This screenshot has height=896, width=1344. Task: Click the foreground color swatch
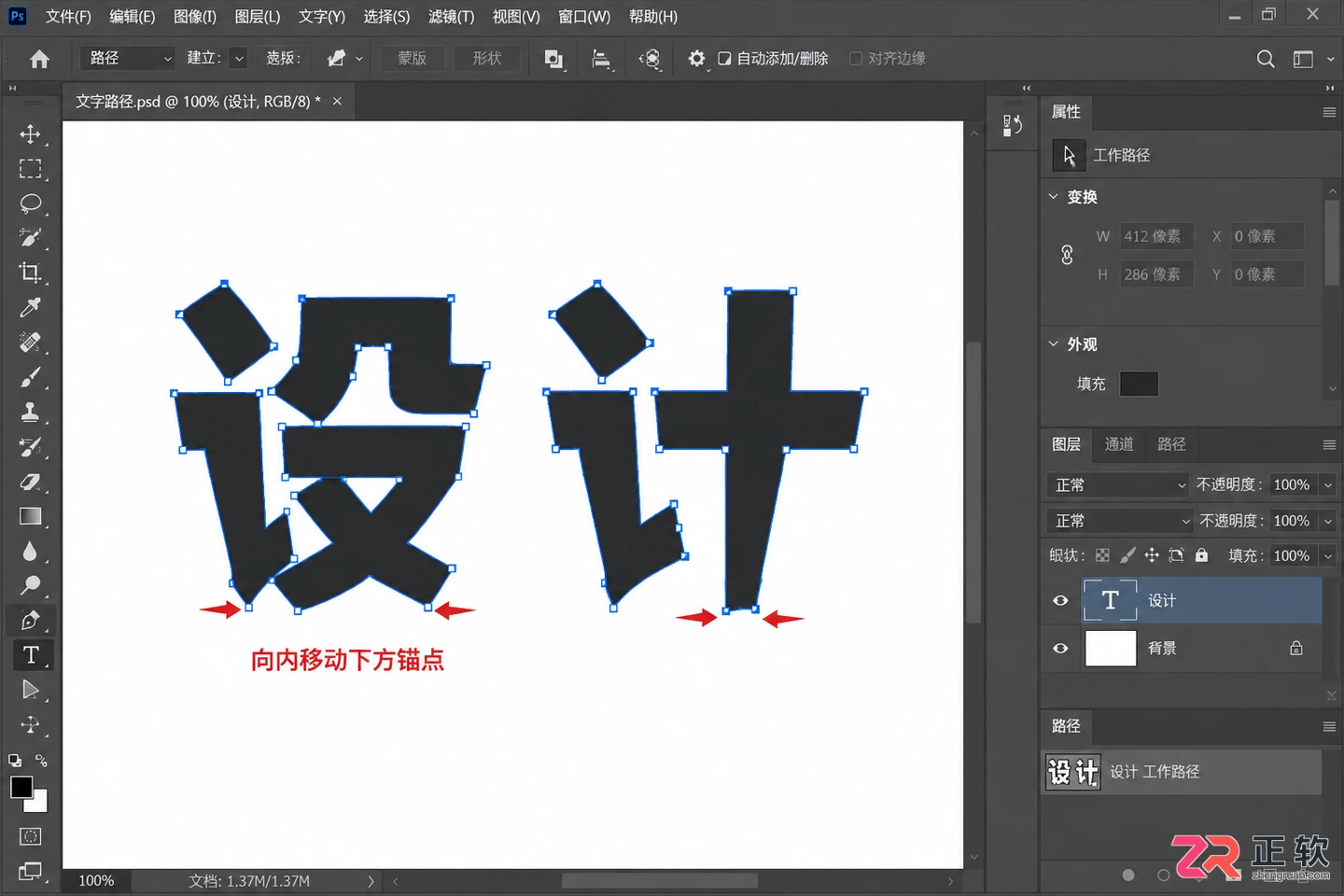click(x=21, y=787)
